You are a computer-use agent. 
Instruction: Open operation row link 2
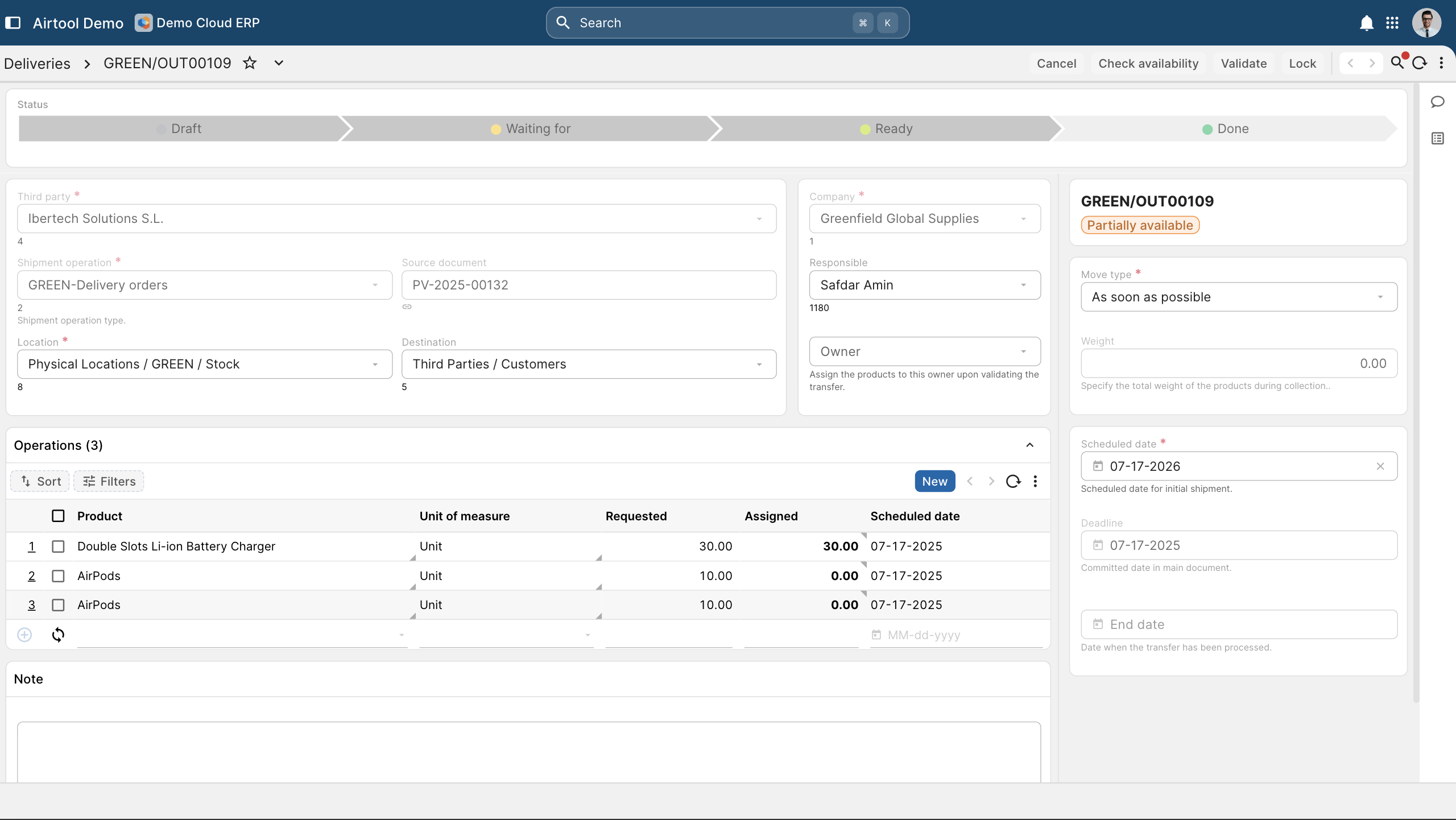(x=31, y=576)
